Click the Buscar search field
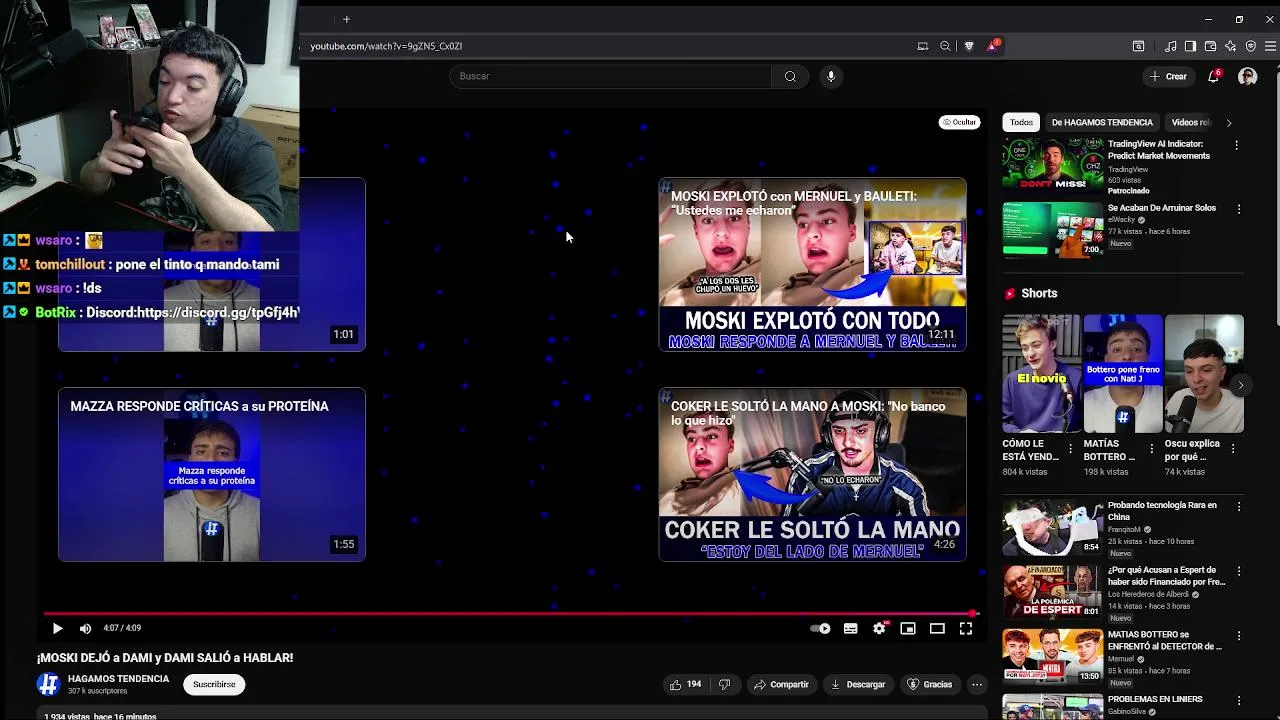This screenshot has height=720, width=1280. pyautogui.click(x=610, y=76)
